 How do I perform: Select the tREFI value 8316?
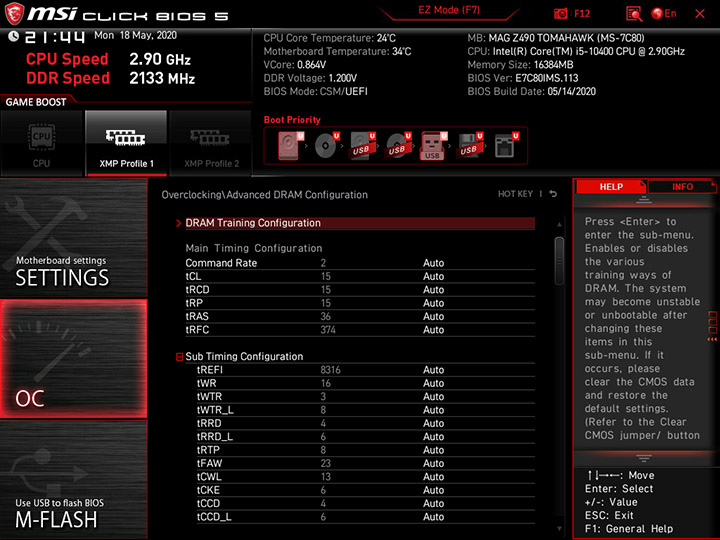click(330, 370)
